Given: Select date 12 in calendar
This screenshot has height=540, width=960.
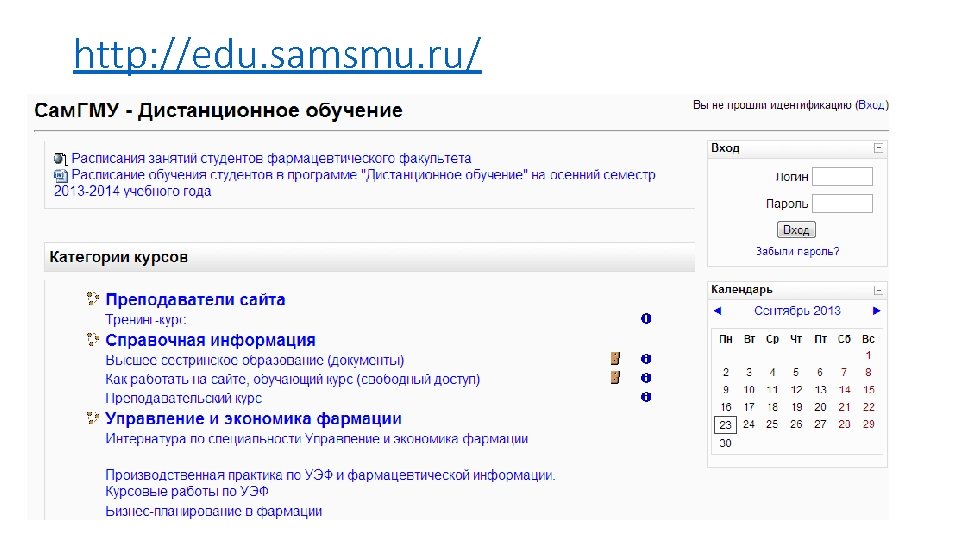Looking at the screenshot, I should 796,389.
